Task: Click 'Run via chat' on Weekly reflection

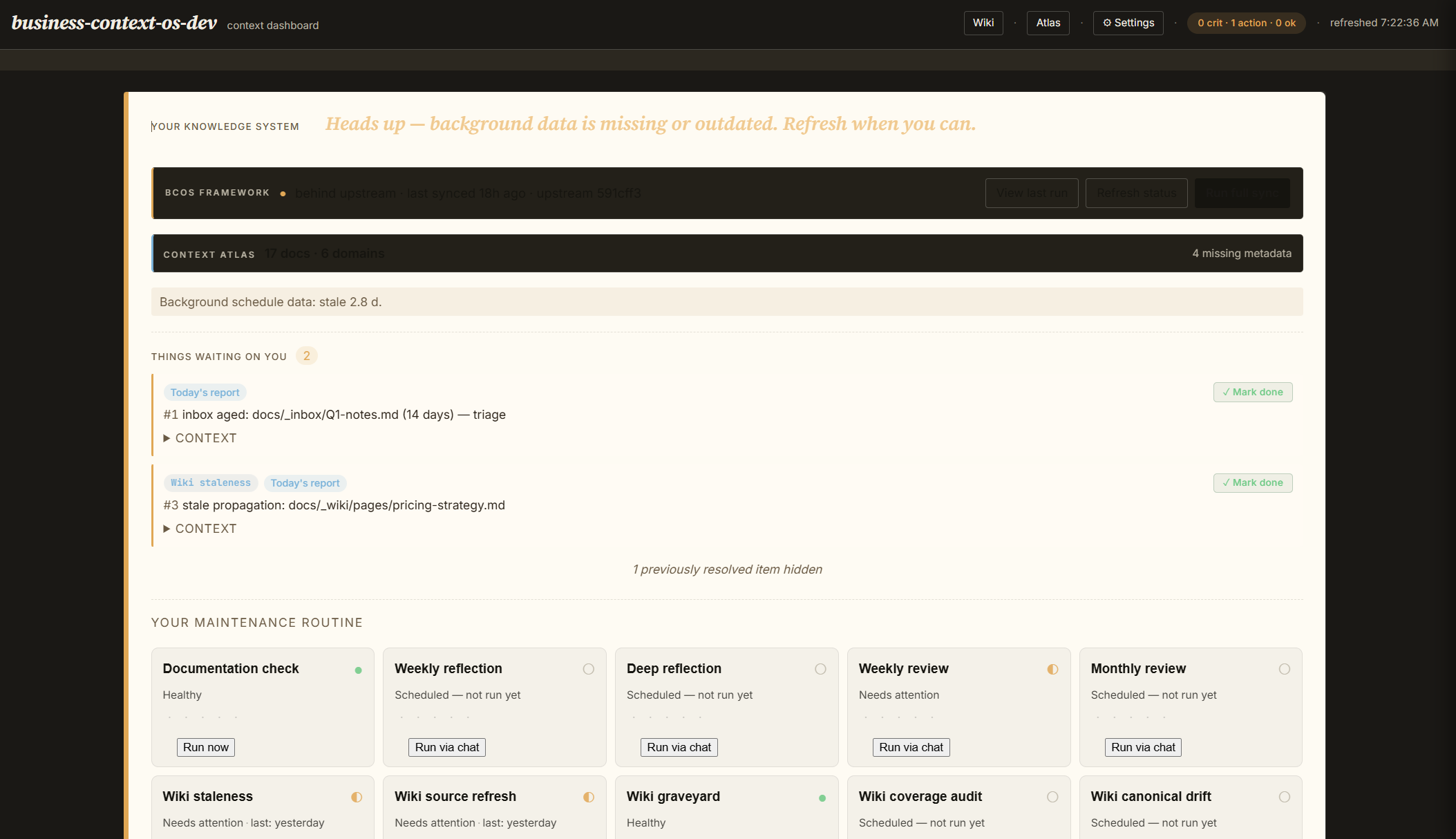Action: pos(447,747)
